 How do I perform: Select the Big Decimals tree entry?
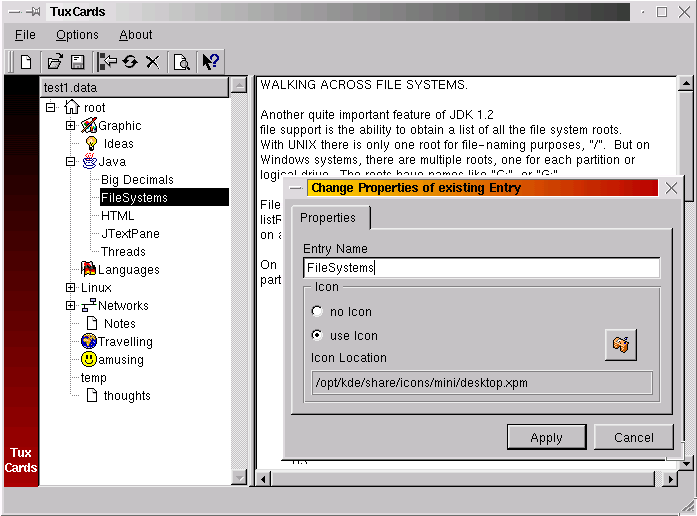[x=137, y=180]
